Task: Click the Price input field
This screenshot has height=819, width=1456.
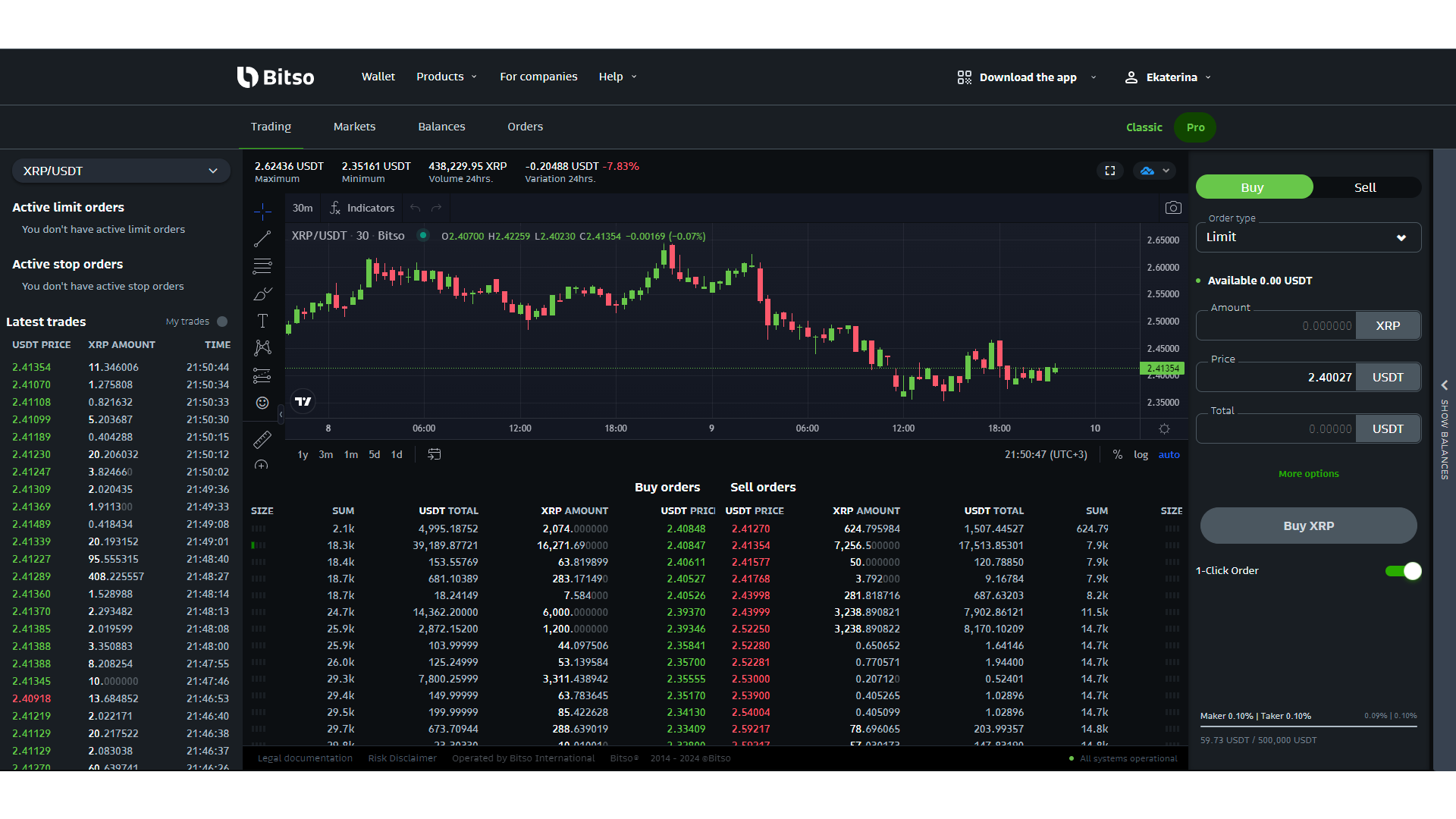Action: tap(1274, 377)
